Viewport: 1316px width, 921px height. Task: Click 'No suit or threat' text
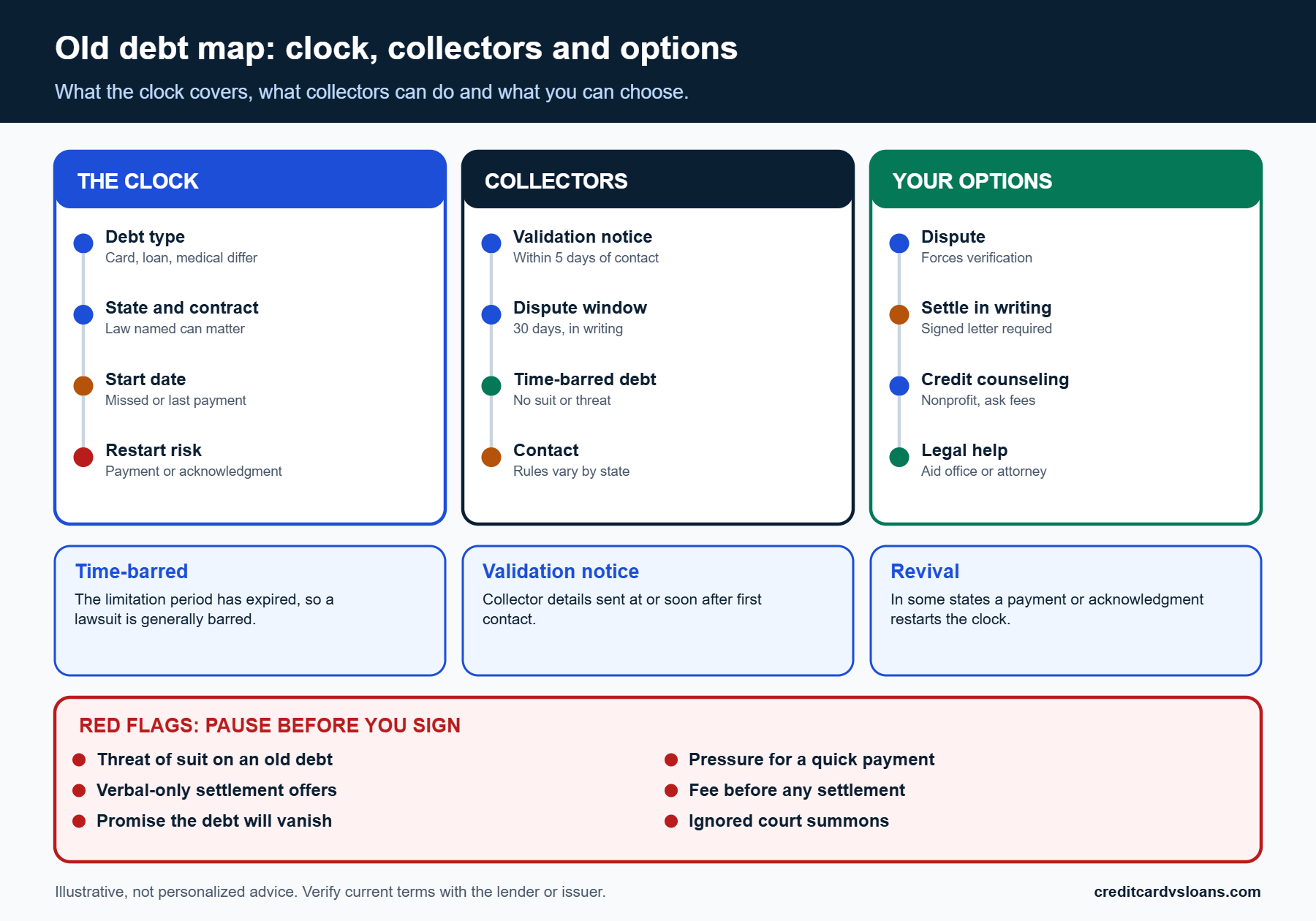562,401
